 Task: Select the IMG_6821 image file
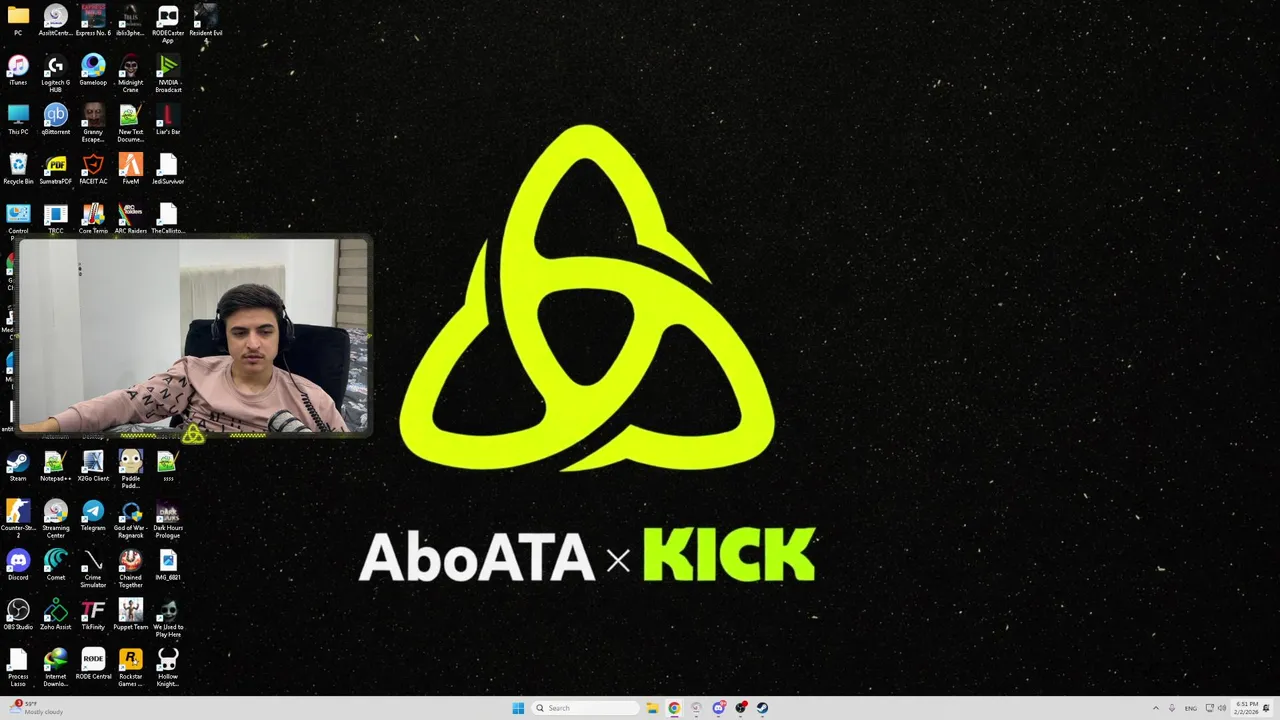point(168,565)
